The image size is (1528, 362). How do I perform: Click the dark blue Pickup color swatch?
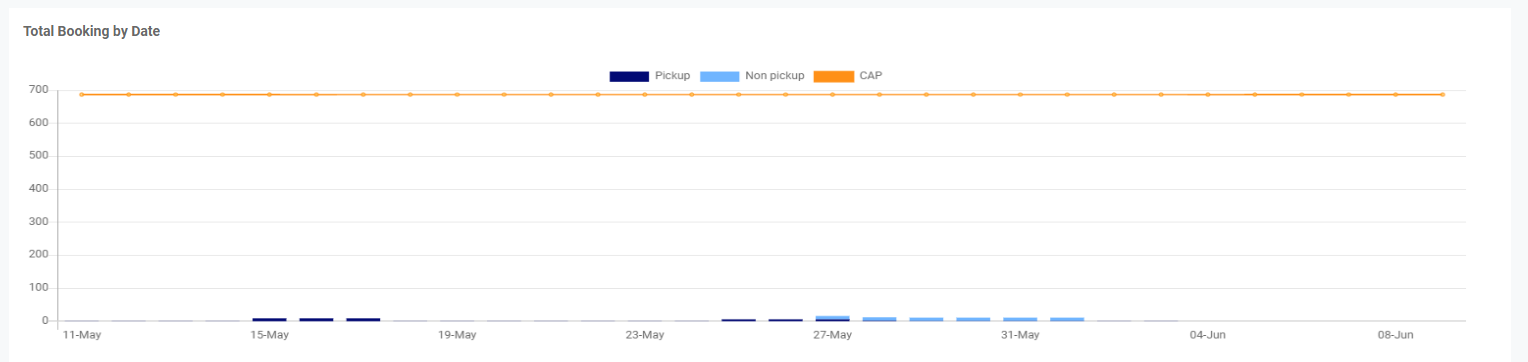629,76
